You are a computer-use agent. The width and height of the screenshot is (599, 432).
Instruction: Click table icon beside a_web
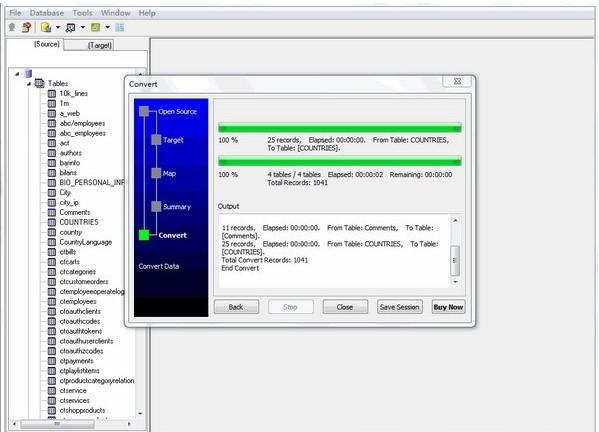tap(52, 113)
